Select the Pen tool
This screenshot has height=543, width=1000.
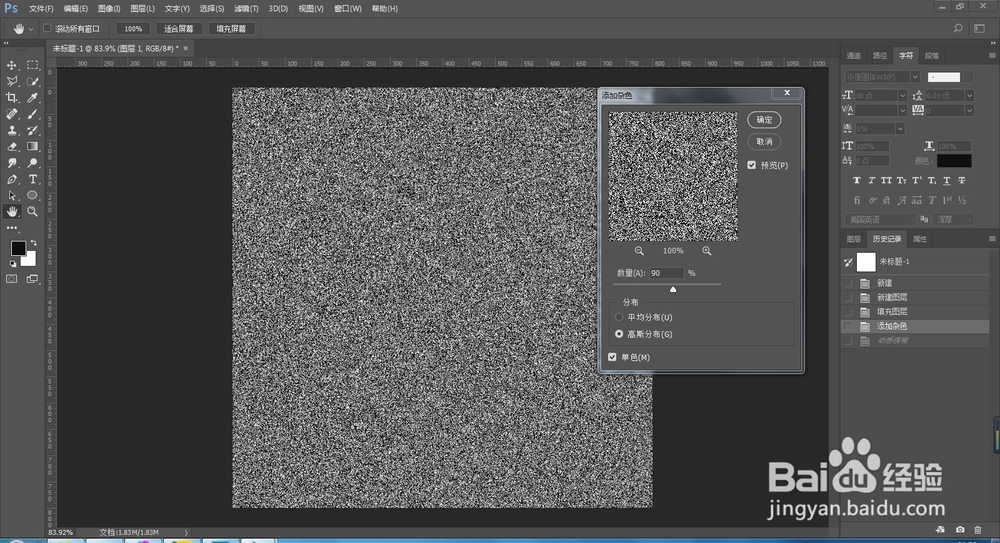point(11,179)
